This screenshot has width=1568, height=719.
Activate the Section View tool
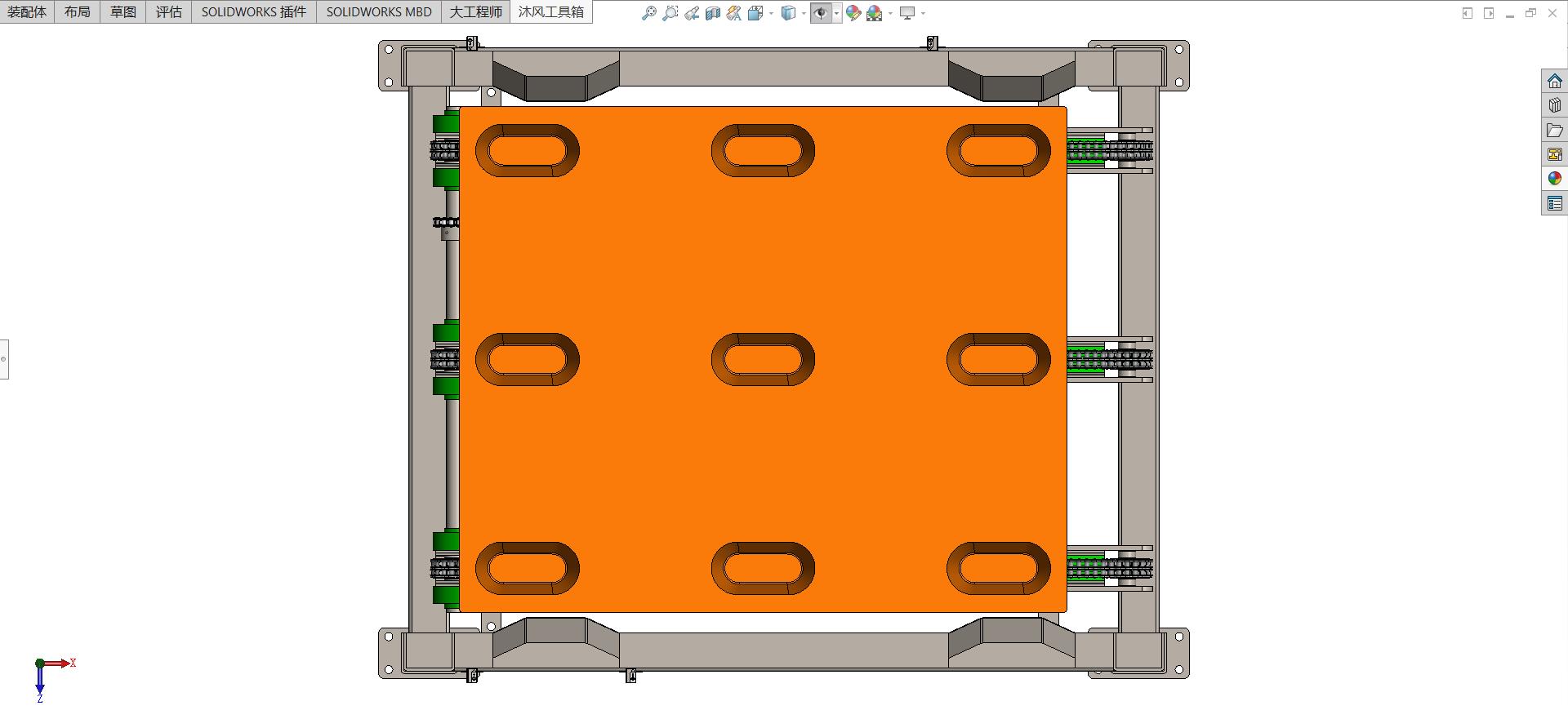pyautogui.click(x=713, y=13)
